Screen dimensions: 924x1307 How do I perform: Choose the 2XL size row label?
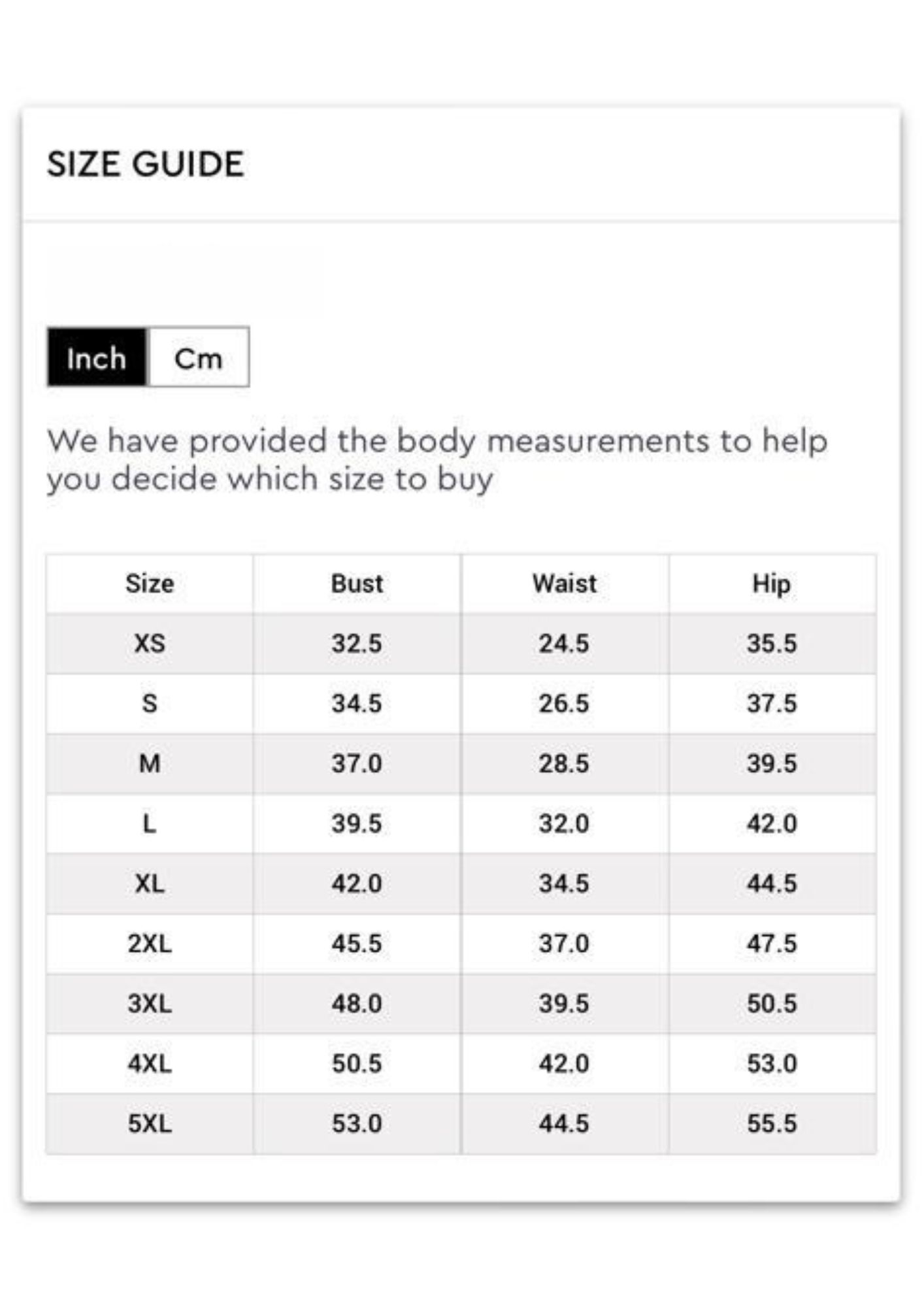pos(150,944)
